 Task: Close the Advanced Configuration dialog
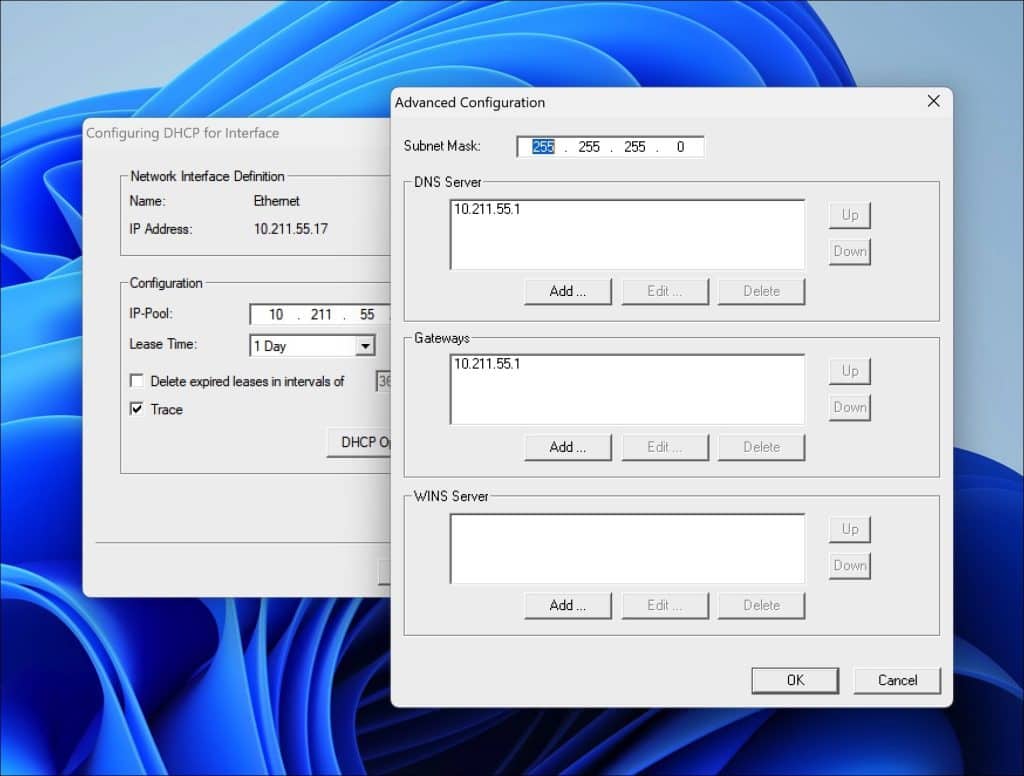(x=933, y=101)
